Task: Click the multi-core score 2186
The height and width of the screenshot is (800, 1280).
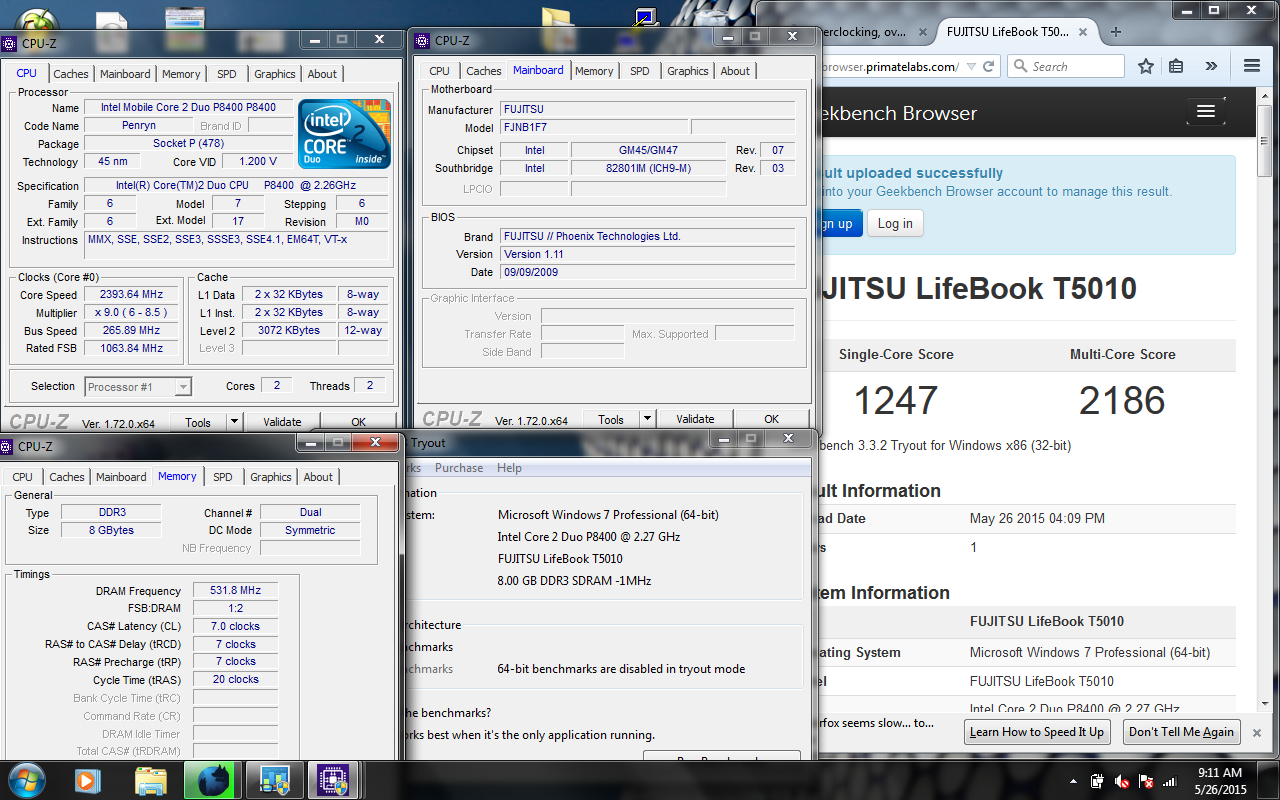Action: pos(1122,400)
